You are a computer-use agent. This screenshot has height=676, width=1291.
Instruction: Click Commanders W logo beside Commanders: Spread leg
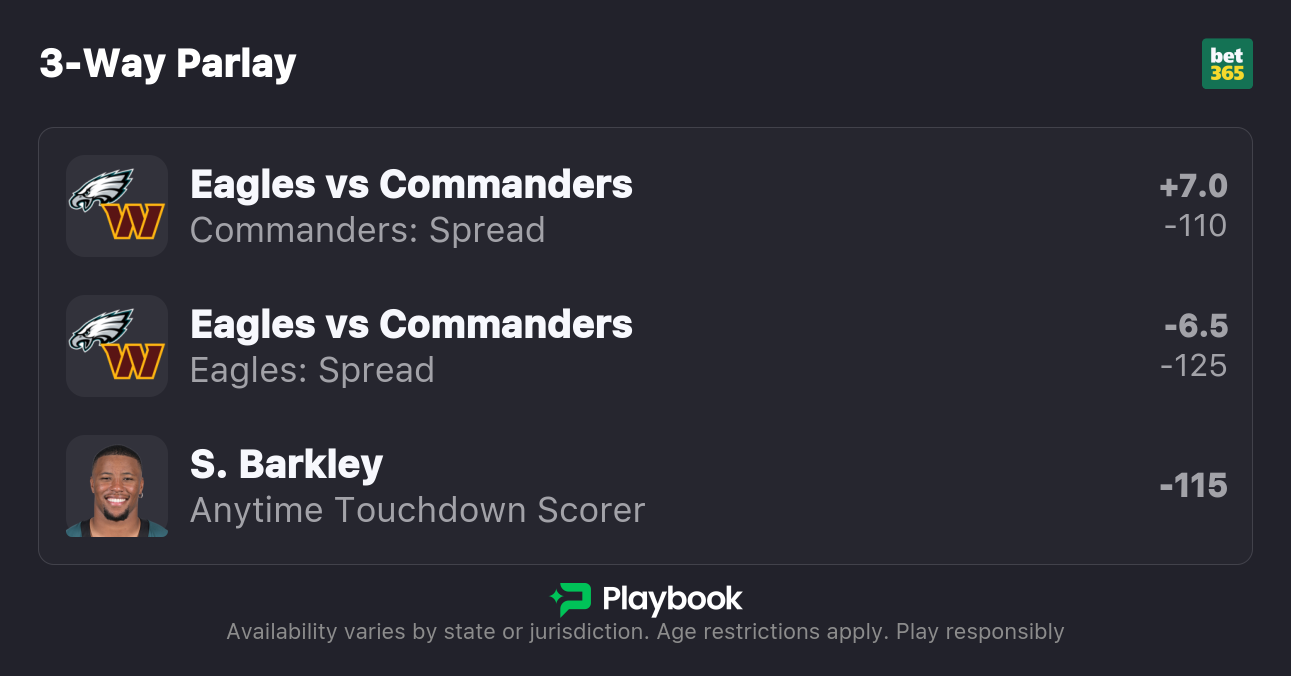[135, 222]
